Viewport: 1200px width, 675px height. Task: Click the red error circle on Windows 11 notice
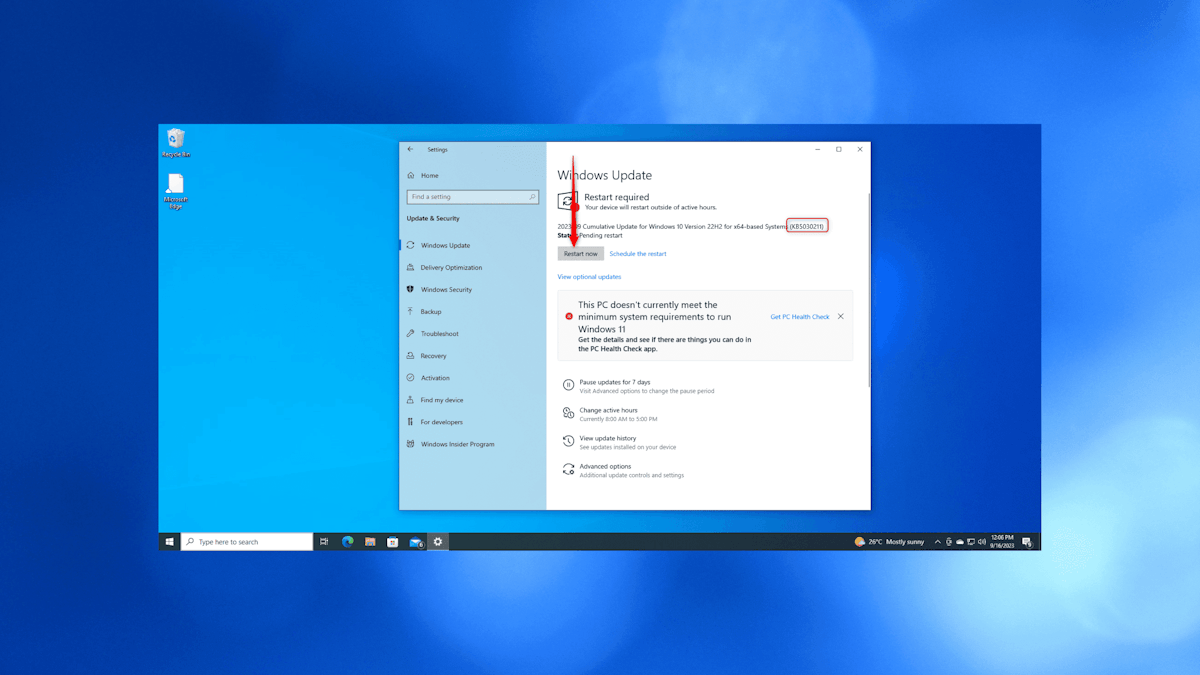click(569, 316)
